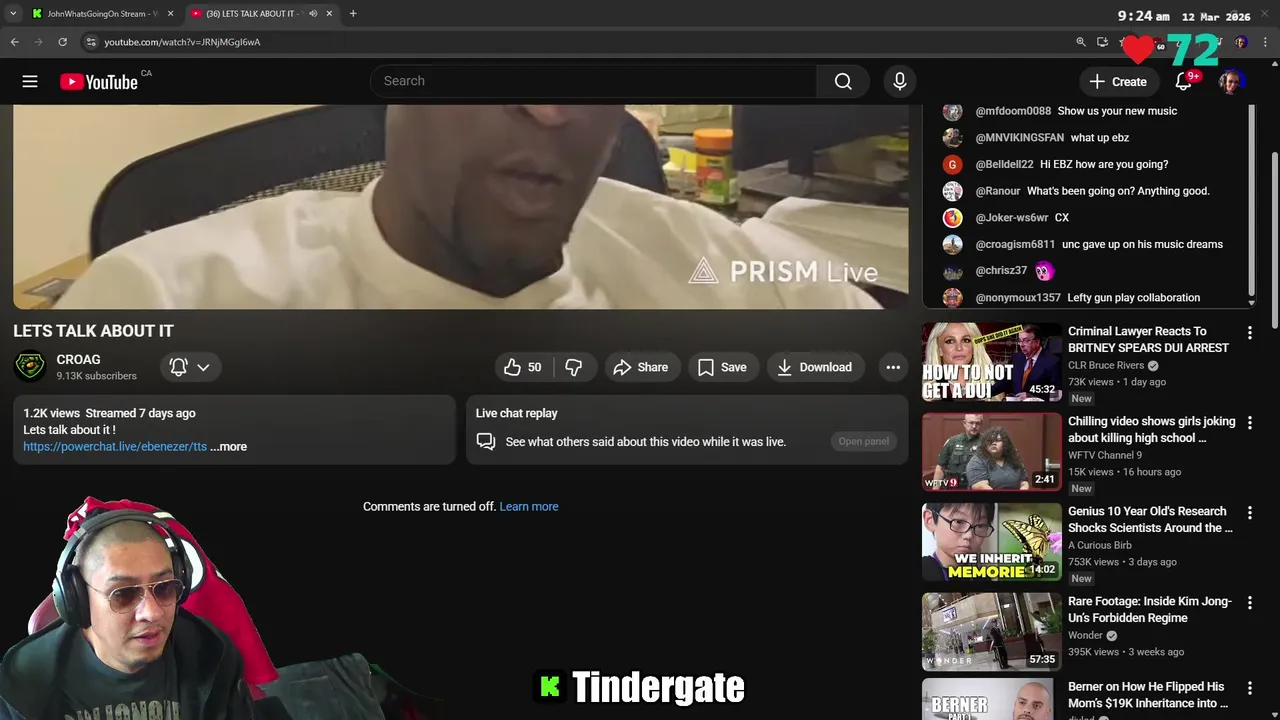The height and width of the screenshot is (720, 1280).
Task: Open the CROAG channel avatar
Action: [30, 367]
